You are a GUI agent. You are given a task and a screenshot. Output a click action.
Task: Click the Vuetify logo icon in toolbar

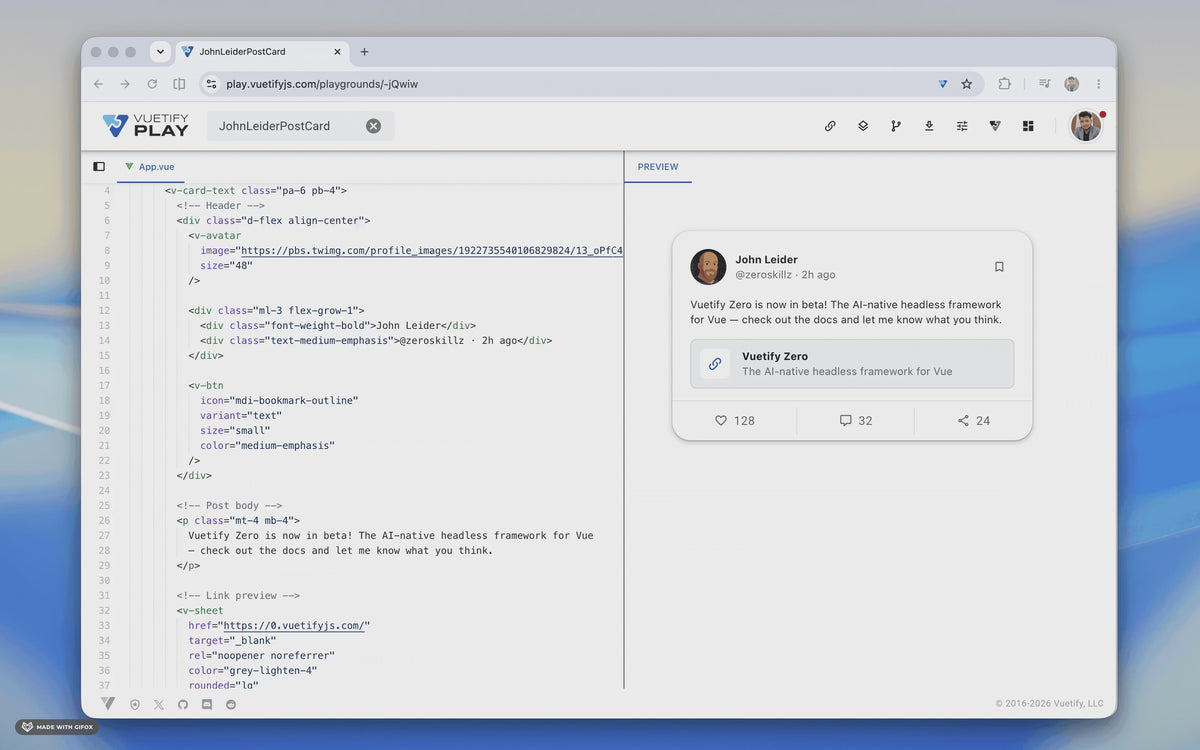995,126
